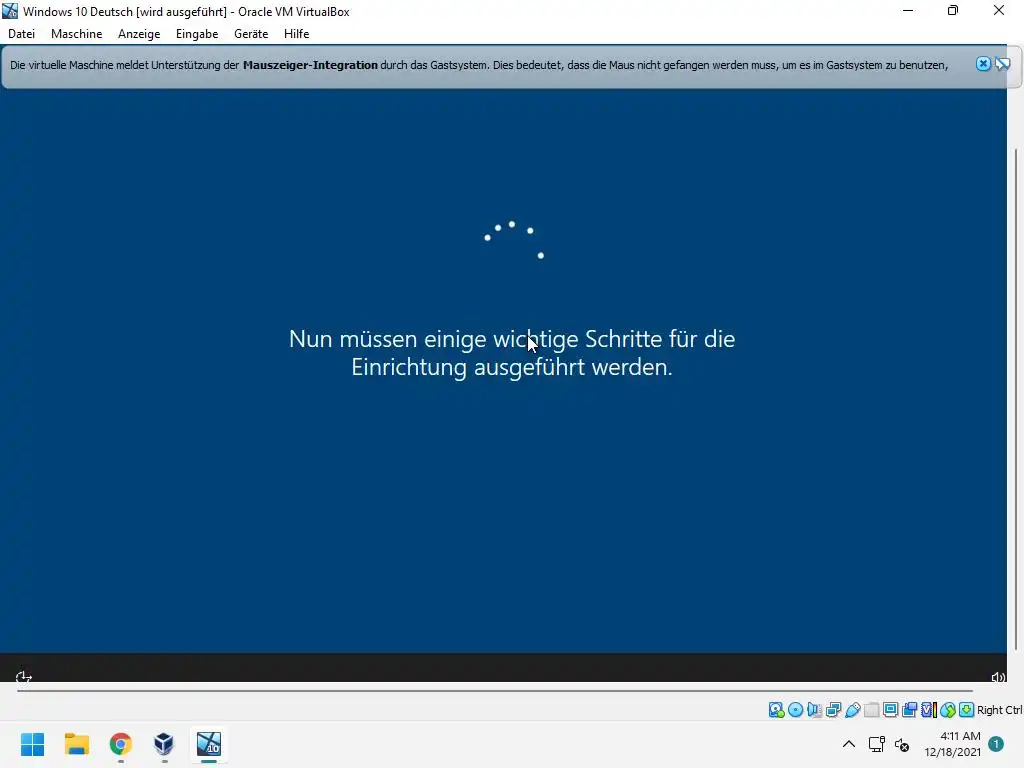Open Google Chrome from the taskbar
The width and height of the screenshot is (1024, 768).
(x=121, y=744)
